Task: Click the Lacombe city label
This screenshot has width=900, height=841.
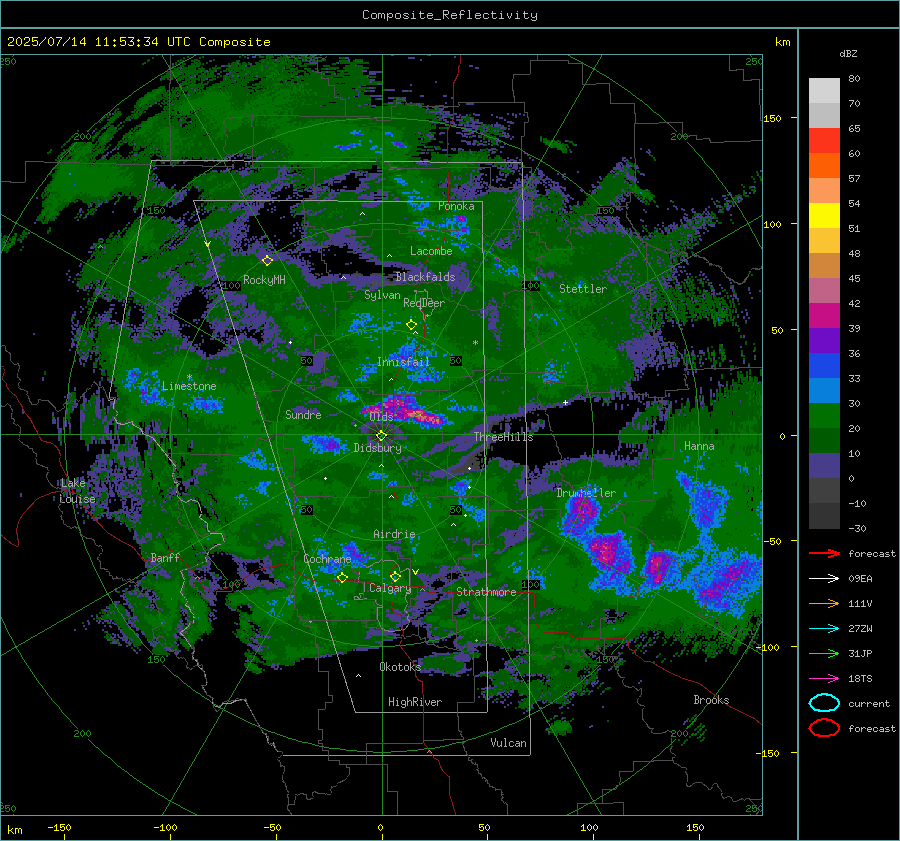Action: [431, 251]
